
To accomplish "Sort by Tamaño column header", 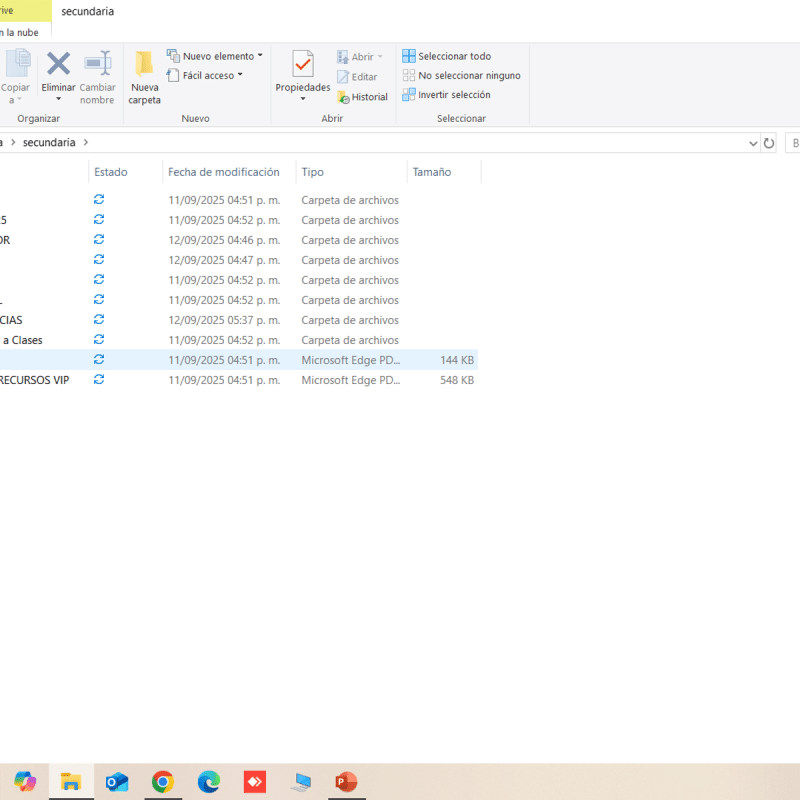I will 432,172.
